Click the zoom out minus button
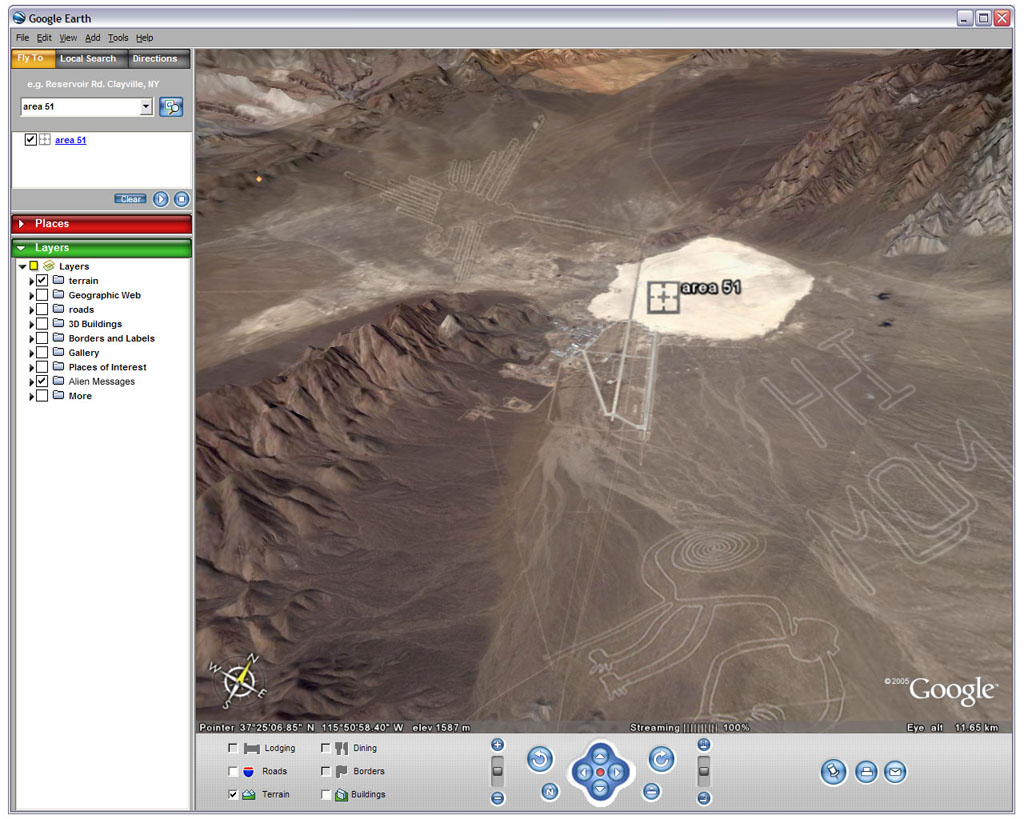 tap(498, 798)
